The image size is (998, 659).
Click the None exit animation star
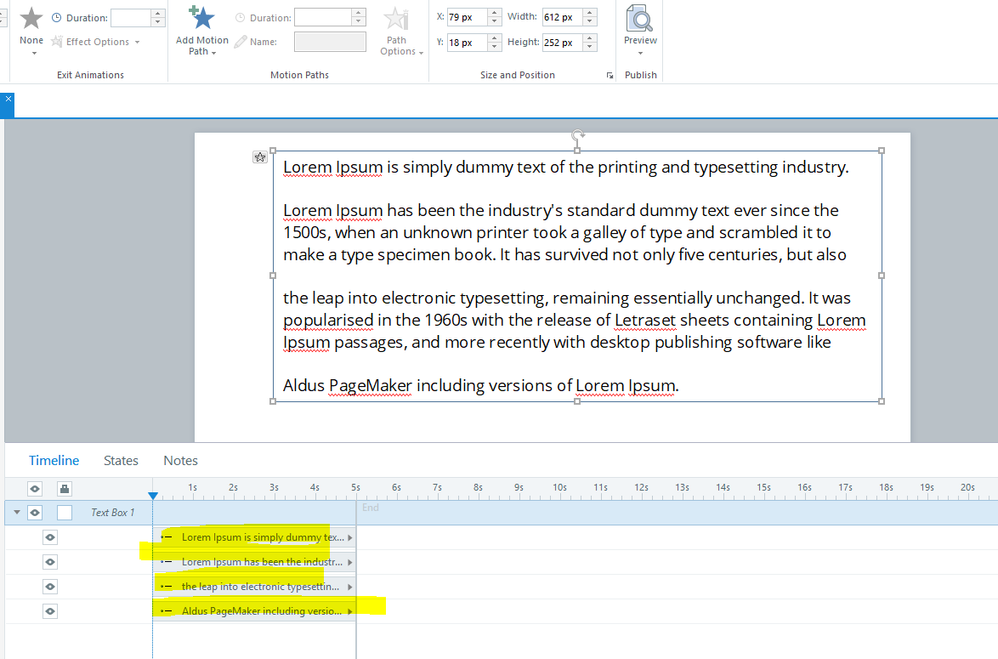point(32,18)
